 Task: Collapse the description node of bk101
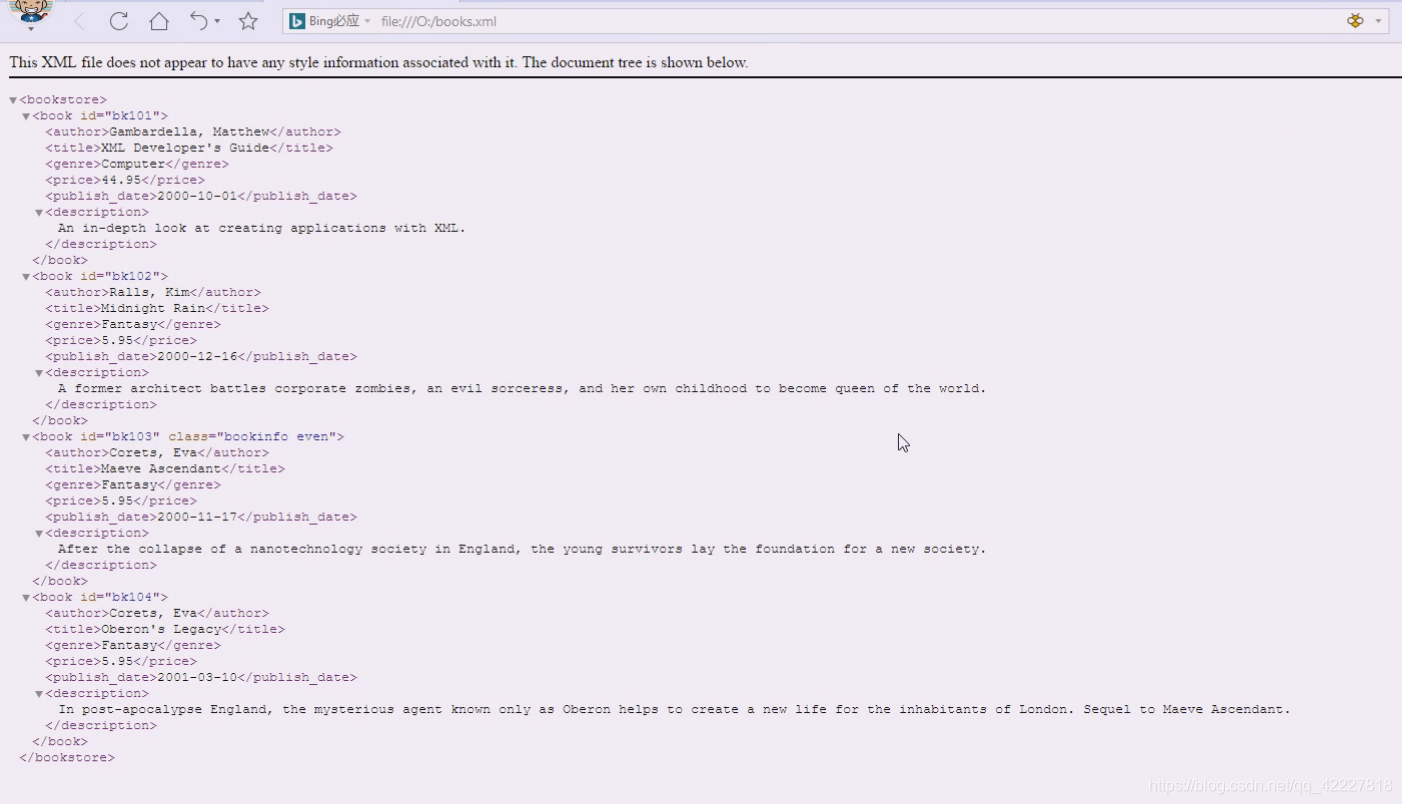(x=40, y=212)
